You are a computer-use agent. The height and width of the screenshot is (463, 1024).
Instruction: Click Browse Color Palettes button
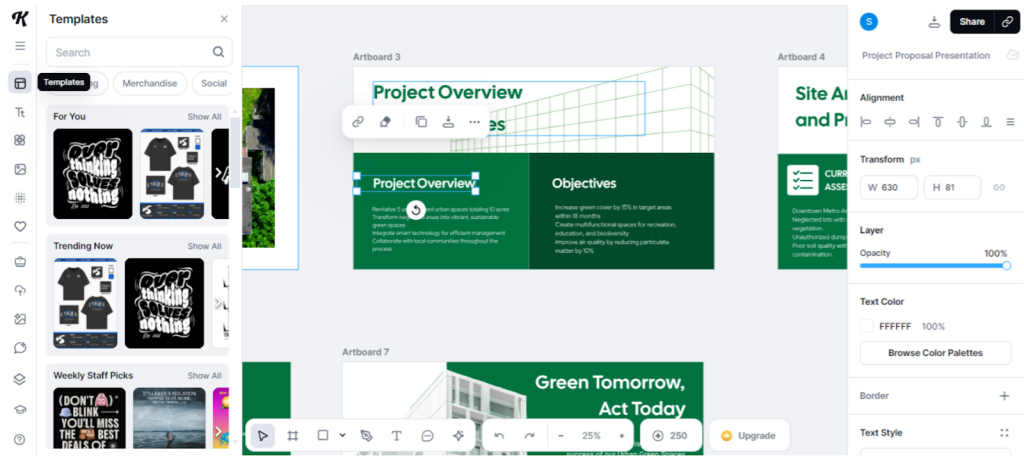tap(935, 353)
